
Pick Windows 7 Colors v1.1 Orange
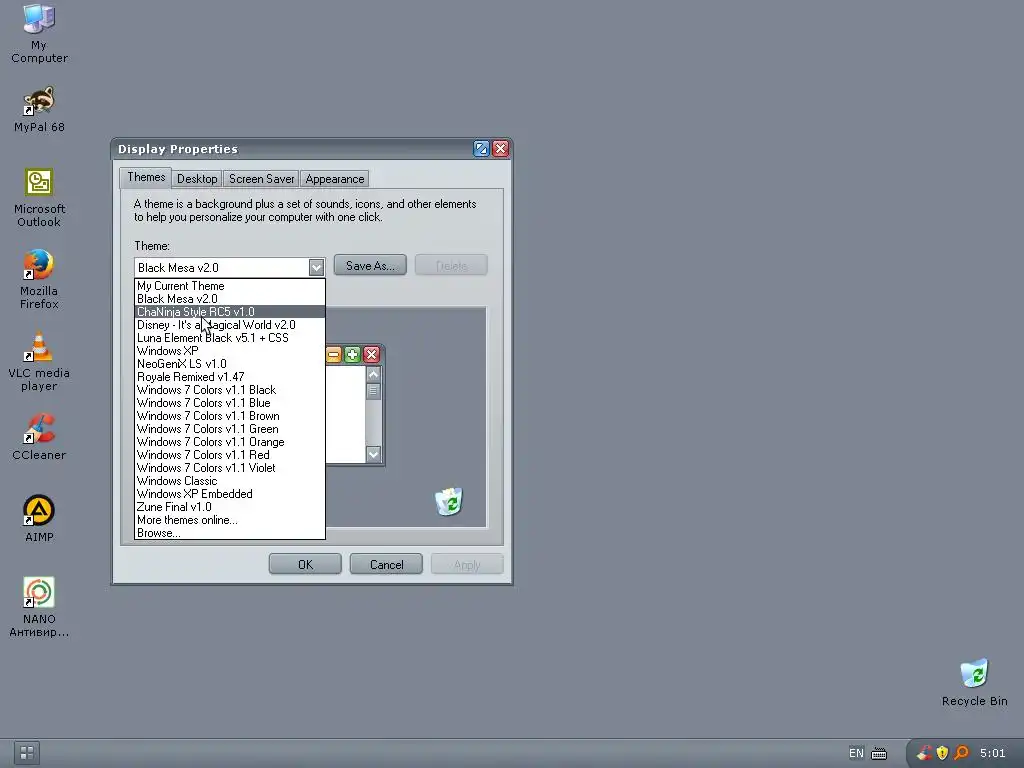pos(230,442)
